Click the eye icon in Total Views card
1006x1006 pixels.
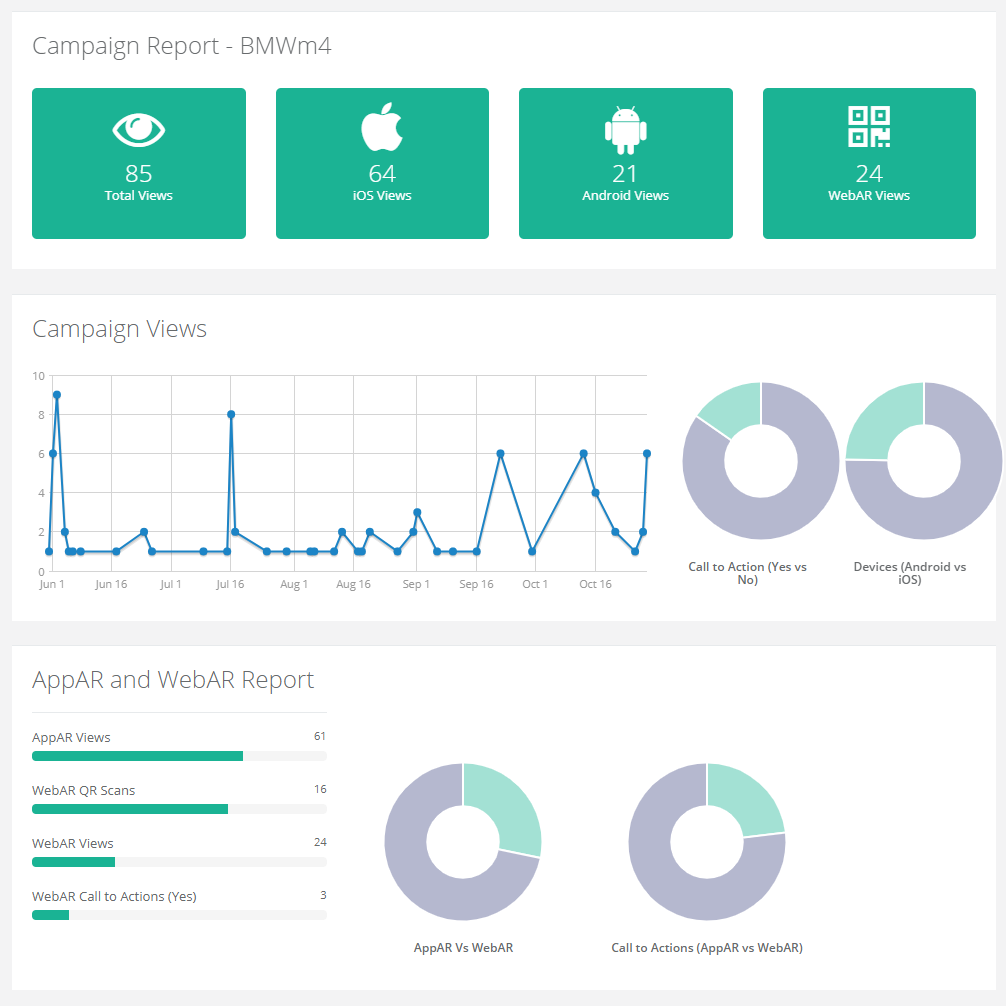(139, 129)
